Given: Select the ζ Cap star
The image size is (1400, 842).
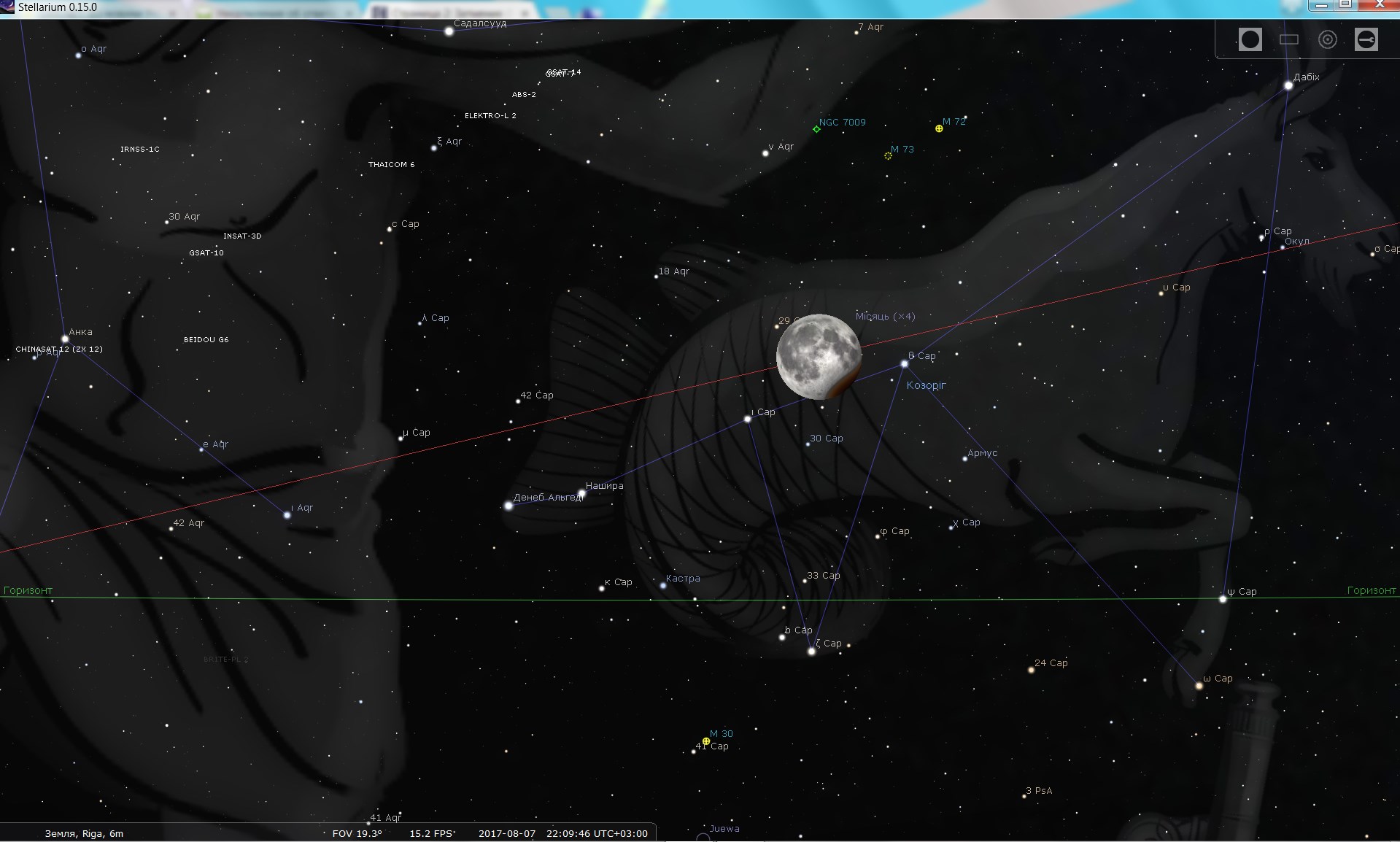Looking at the screenshot, I should coord(811,651).
